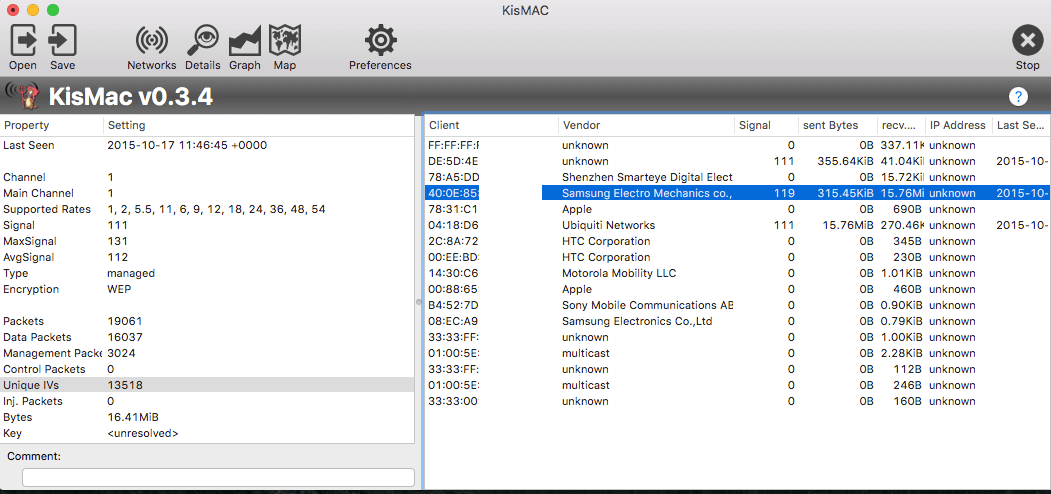
Task: Click the 160B recv cell
Action: tap(908, 402)
